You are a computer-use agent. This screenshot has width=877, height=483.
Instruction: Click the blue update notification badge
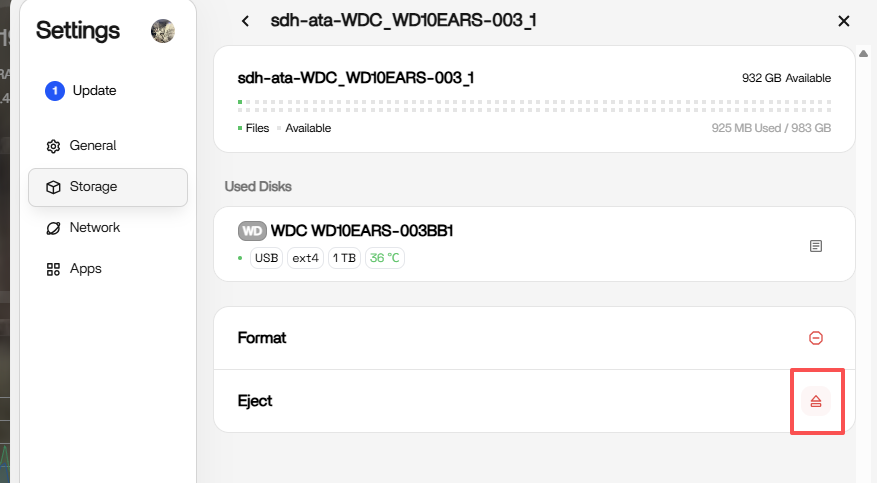point(54,91)
